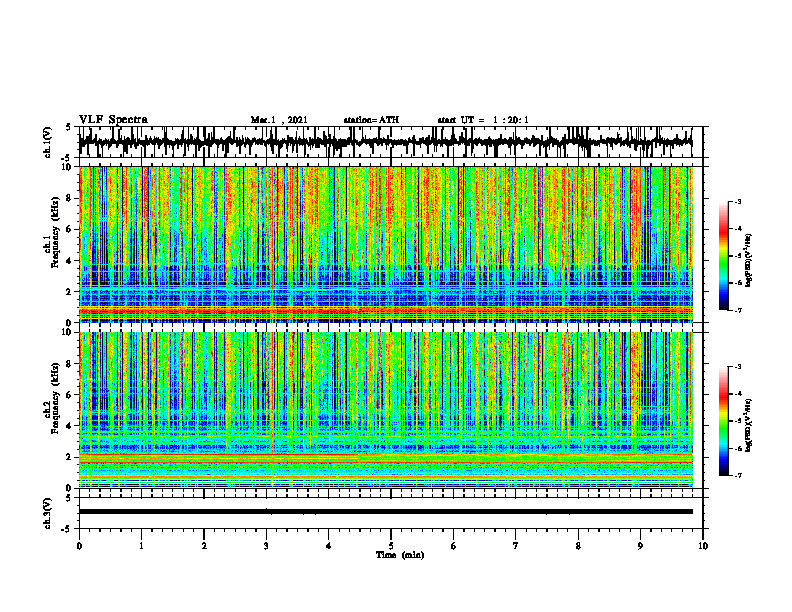Click the 'VLF Spectra' plot title
The width and height of the screenshot is (792, 612).
(113, 120)
